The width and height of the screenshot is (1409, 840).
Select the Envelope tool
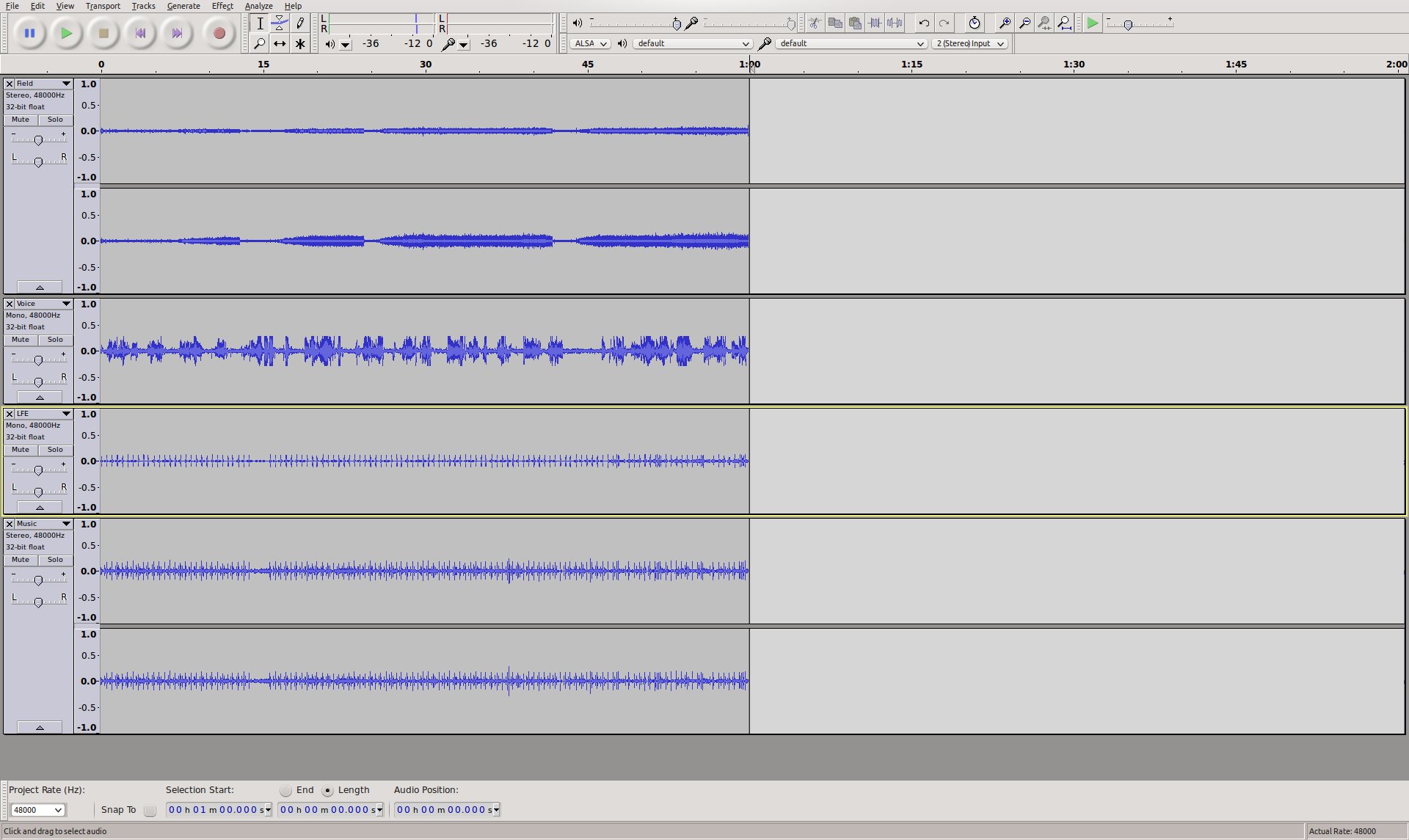[280, 23]
